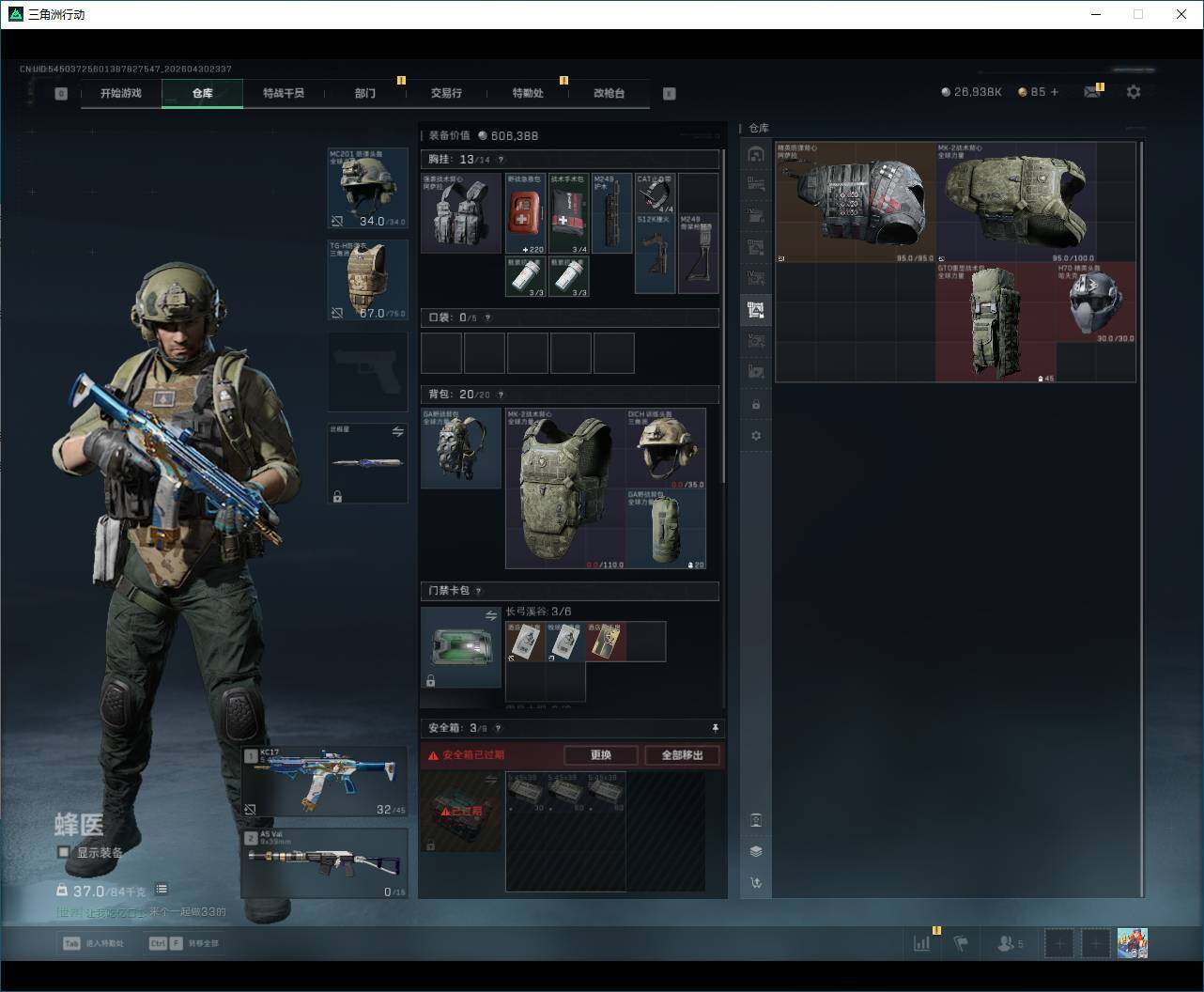Open the 部门 tab

(364, 93)
